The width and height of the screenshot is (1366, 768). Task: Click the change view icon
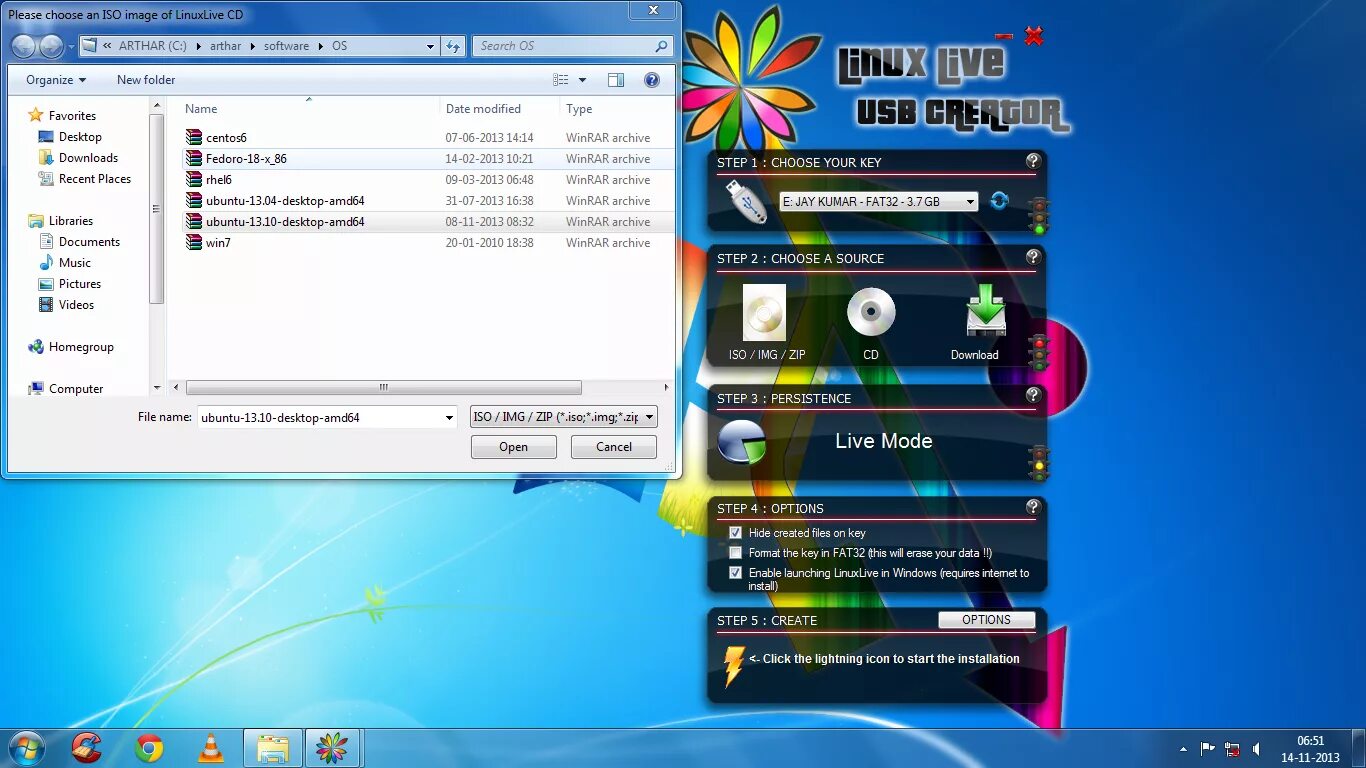coord(561,80)
